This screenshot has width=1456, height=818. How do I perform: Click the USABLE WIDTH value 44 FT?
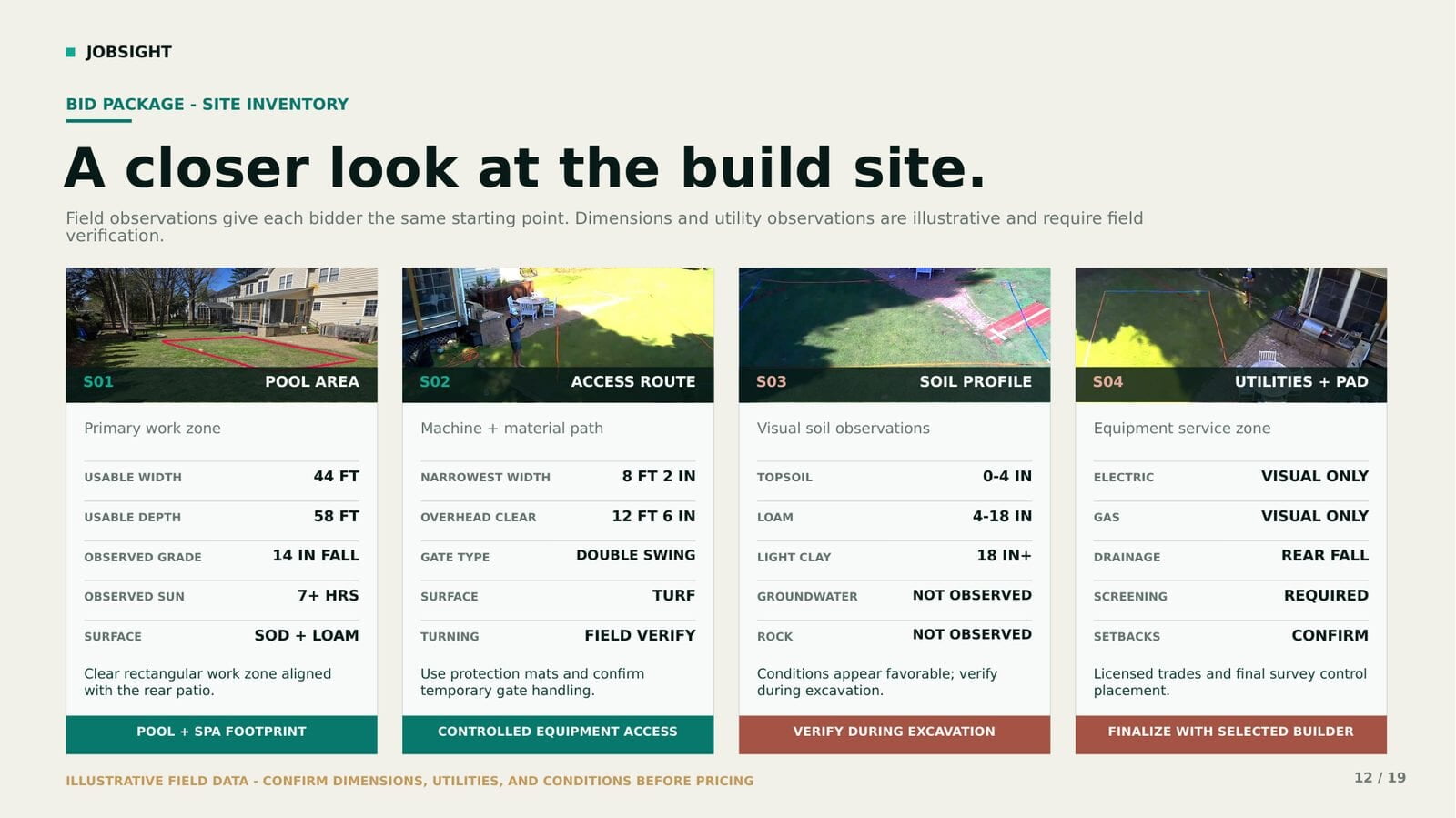(337, 476)
